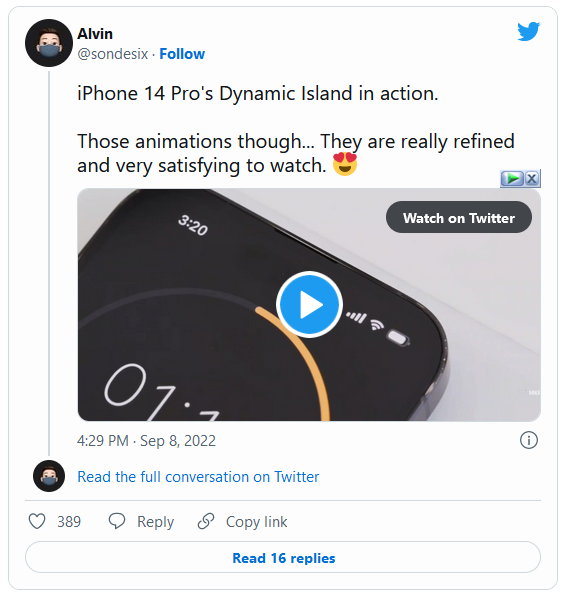Click the Copy link text label
Image resolution: width=564 pixels, height=594 pixels.
point(256,522)
